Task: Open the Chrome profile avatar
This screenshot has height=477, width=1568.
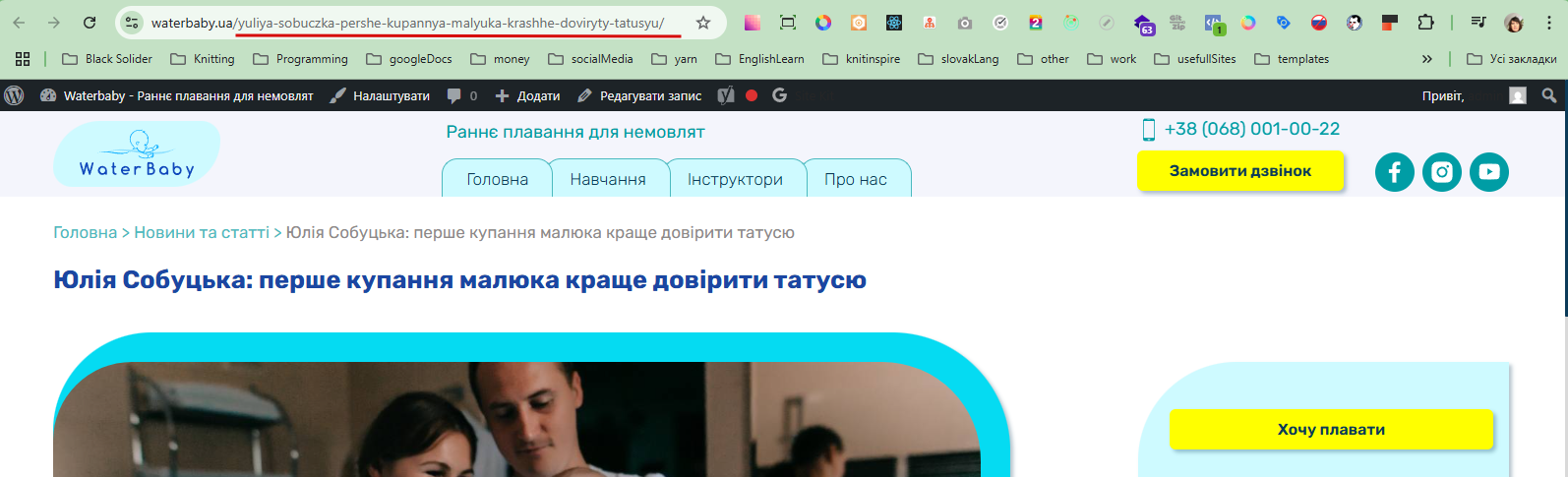Action: pyautogui.click(x=1514, y=23)
